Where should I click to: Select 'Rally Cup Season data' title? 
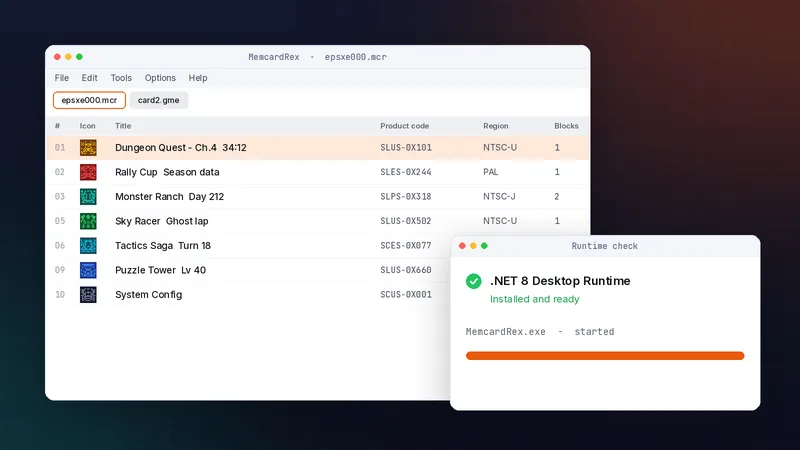(167, 172)
